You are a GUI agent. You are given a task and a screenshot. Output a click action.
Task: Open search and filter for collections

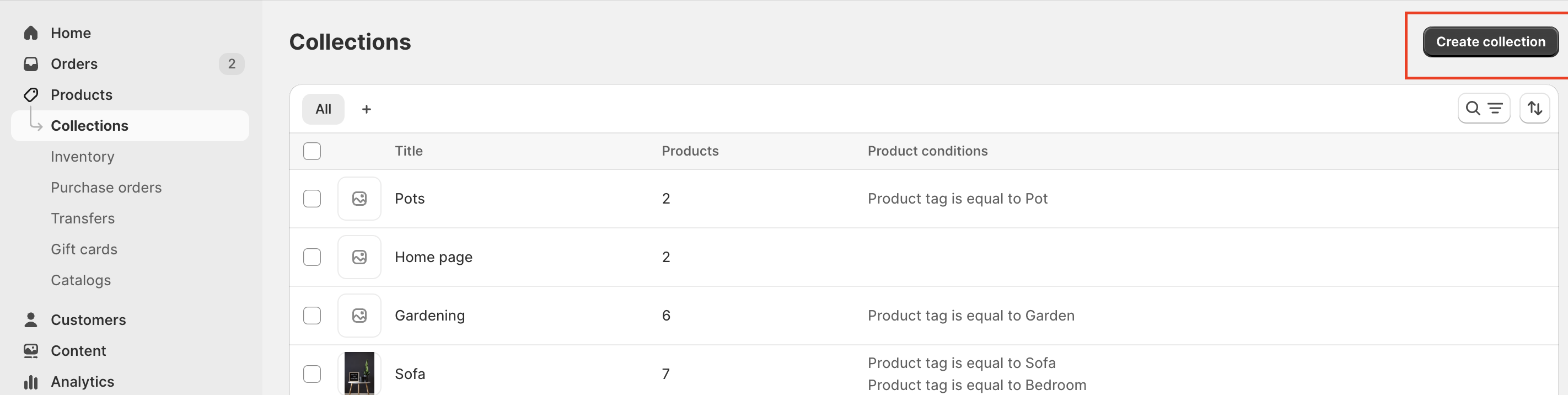(1484, 109)
